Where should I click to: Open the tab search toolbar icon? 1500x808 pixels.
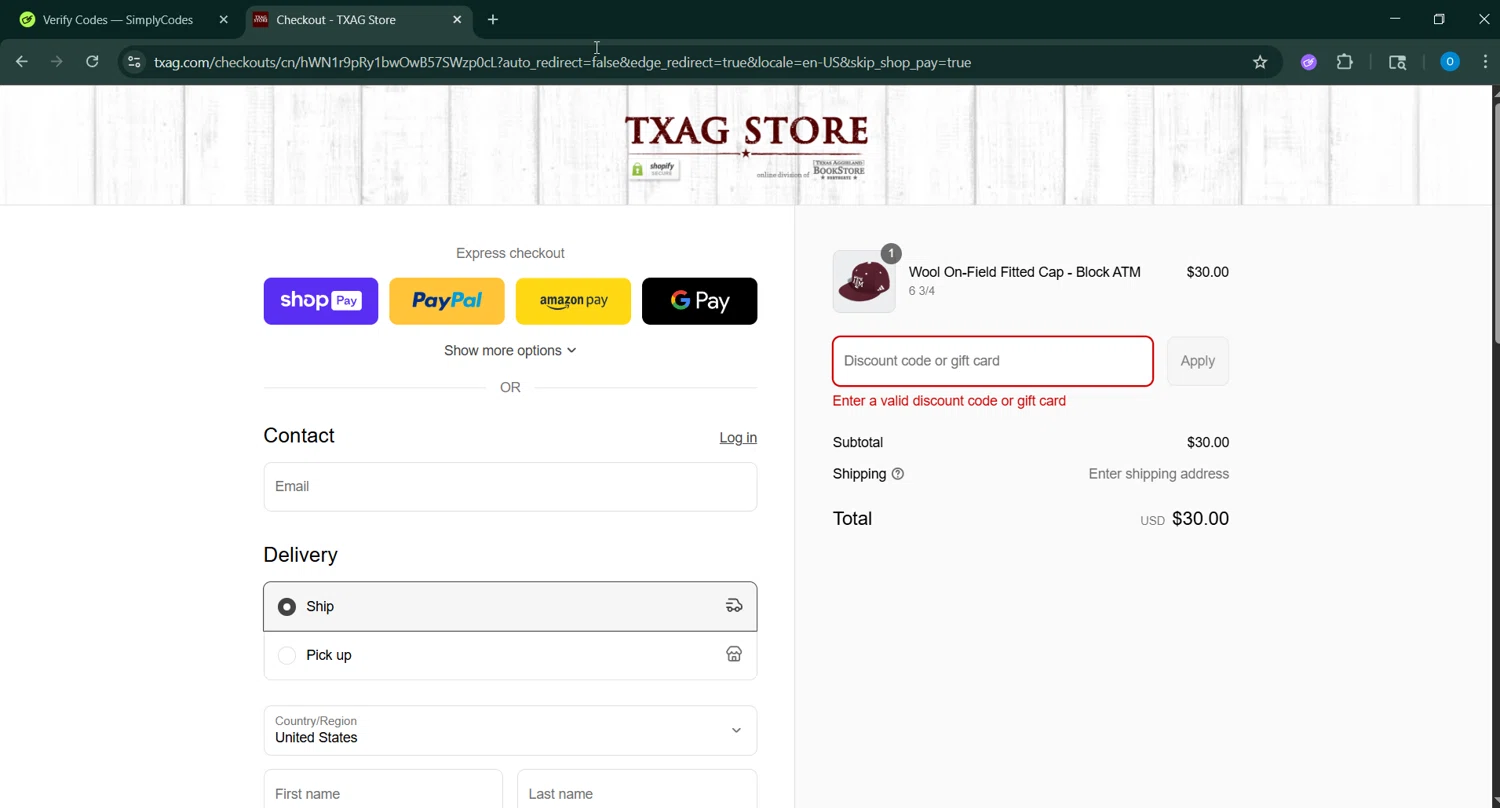tap(1398, 62)
